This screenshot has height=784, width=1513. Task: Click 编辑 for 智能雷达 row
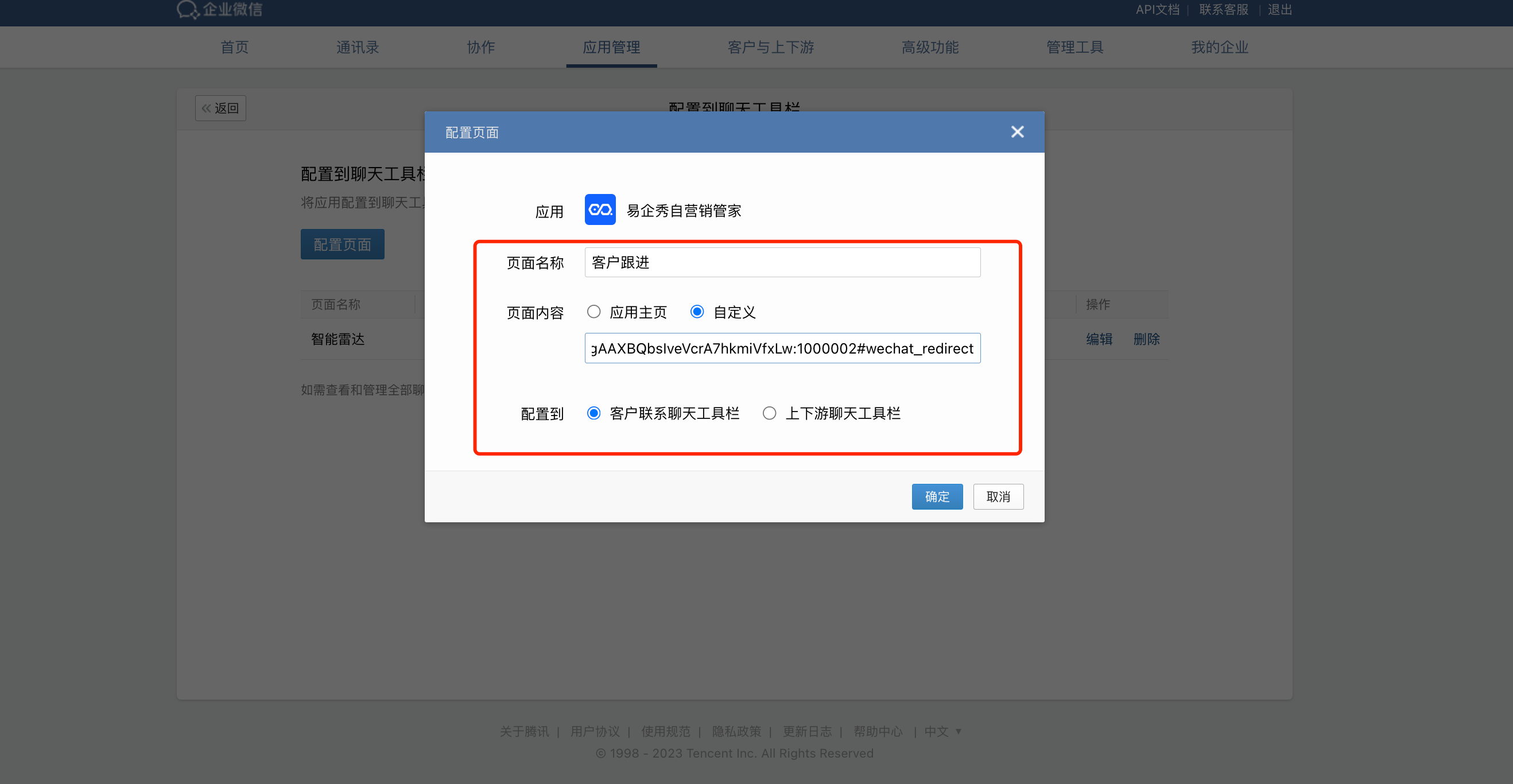1099,339
